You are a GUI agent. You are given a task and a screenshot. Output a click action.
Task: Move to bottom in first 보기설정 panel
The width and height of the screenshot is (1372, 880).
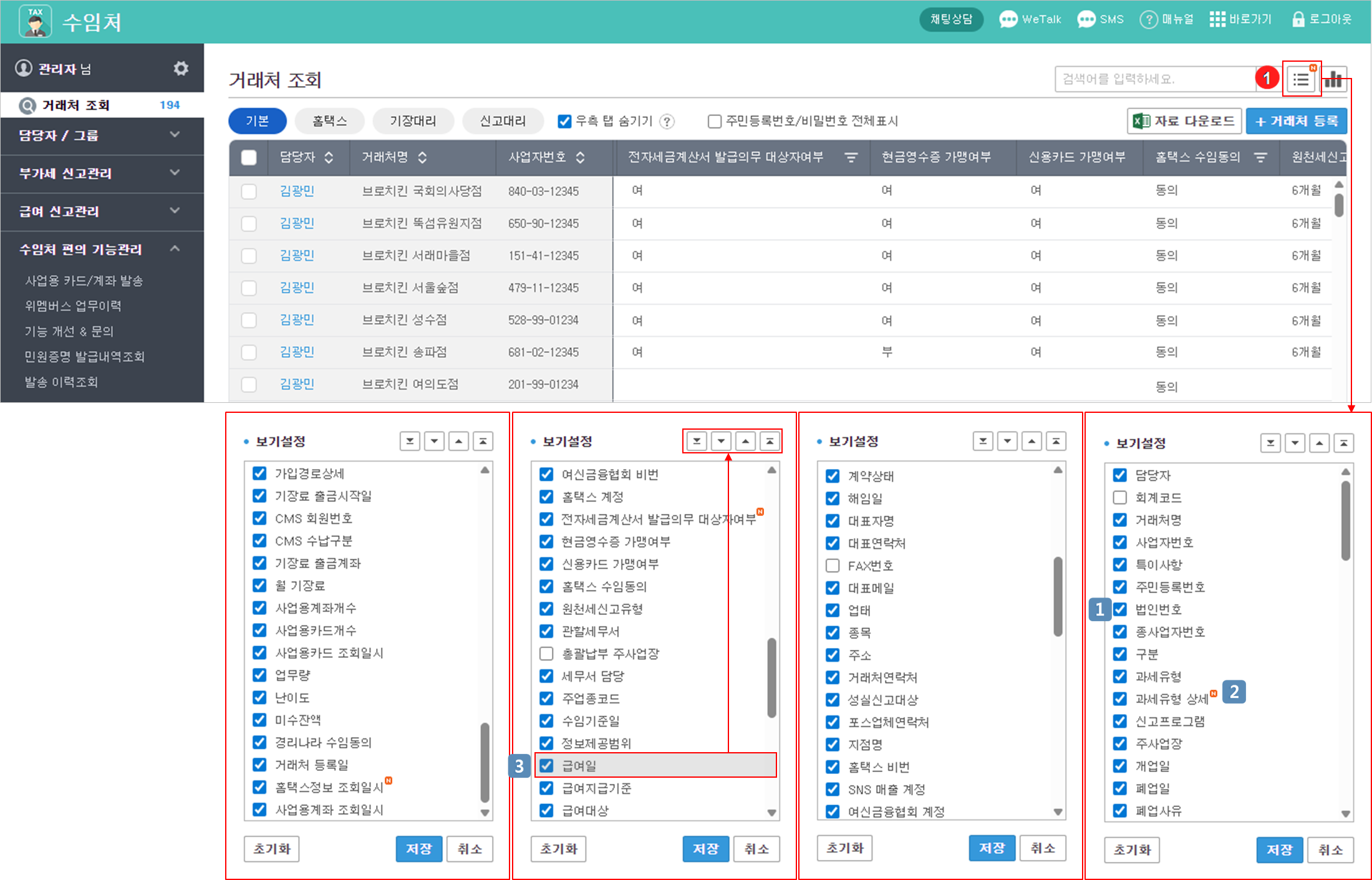pos(410,441)
